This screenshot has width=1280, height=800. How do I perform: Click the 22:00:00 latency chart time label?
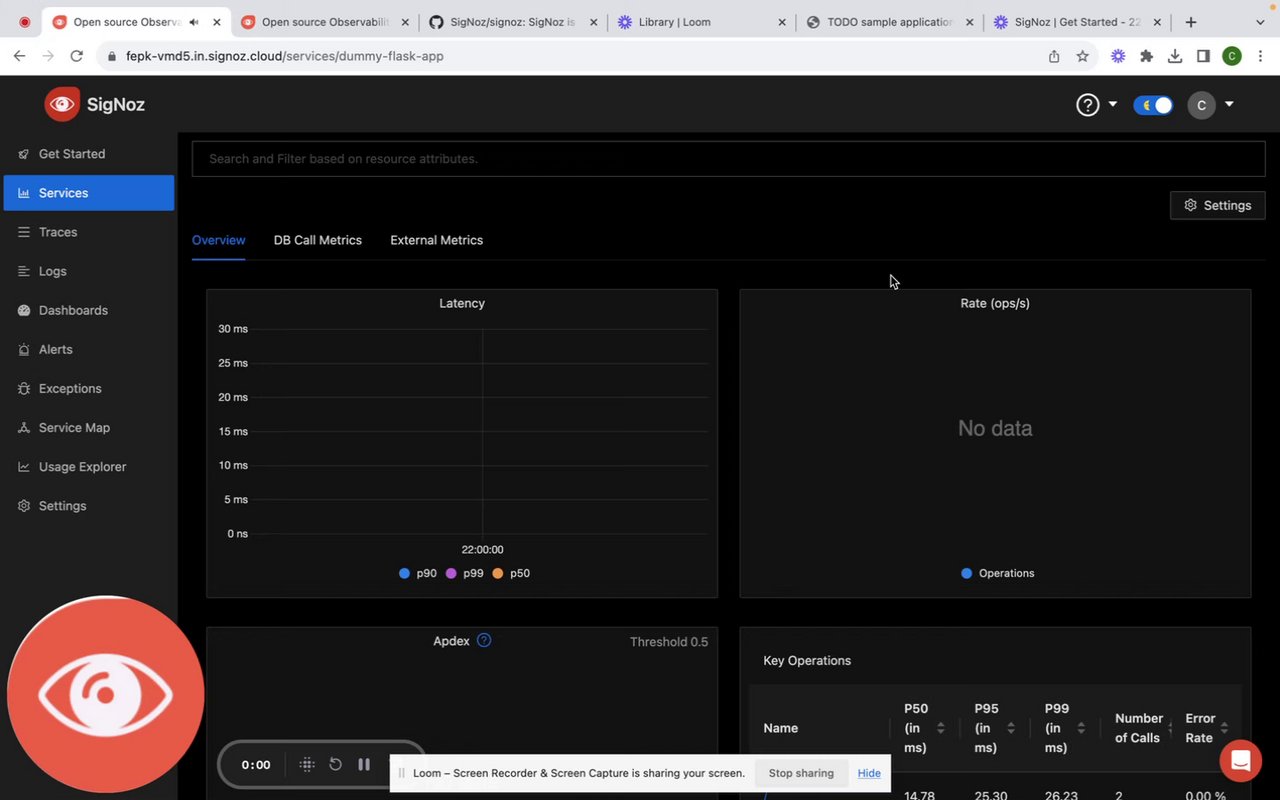482,550
